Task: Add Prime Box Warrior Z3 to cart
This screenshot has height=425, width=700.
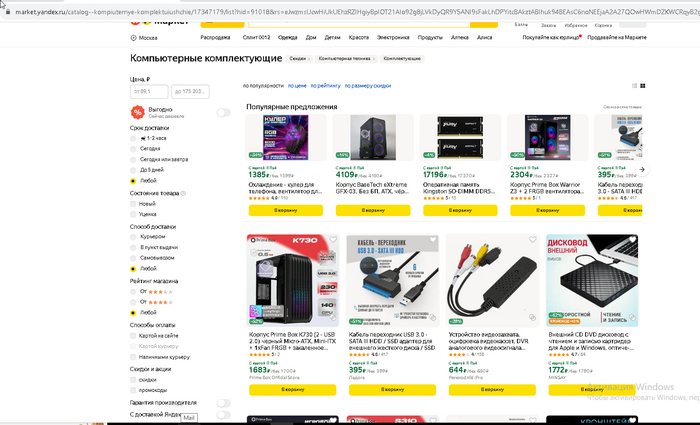Action: click(x=547, y=210)
